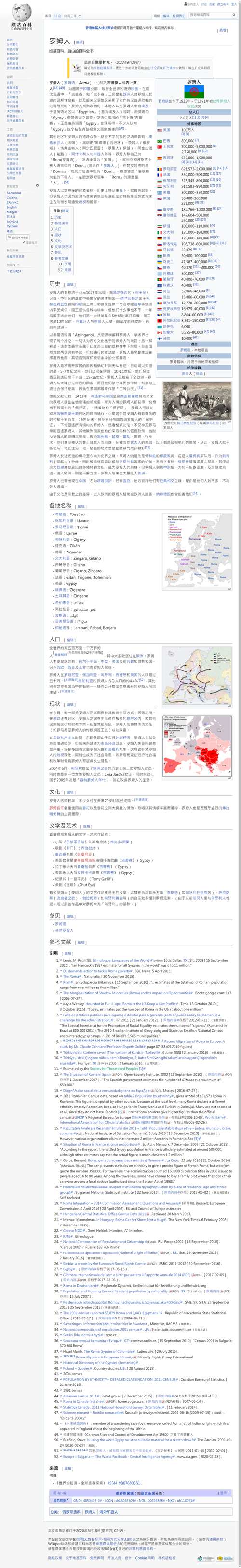
Task: Jump to 参考文献 in table of contents
Action: [62, 259]
